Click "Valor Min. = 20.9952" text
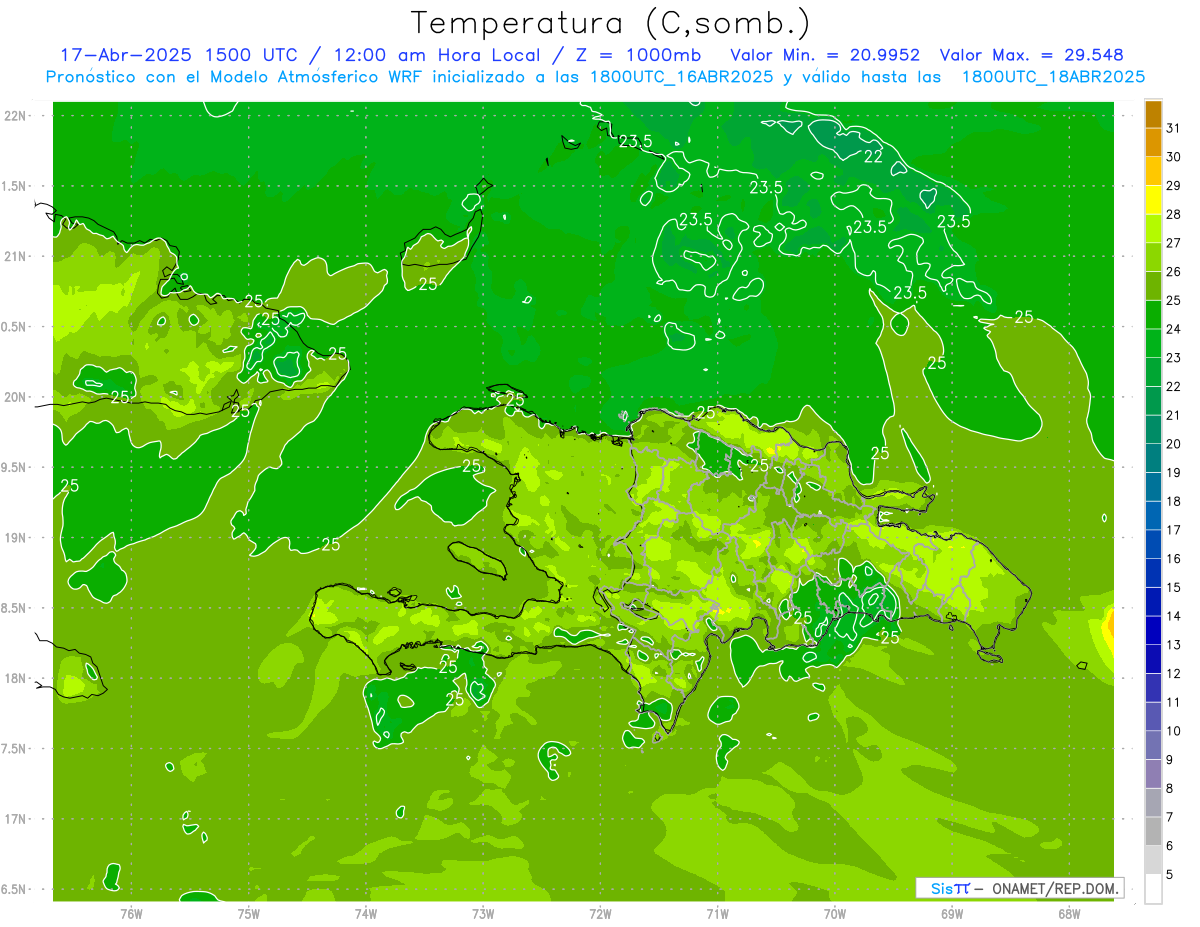The height and width of the screenshot is (927, 1200). [x=825, y=55]
